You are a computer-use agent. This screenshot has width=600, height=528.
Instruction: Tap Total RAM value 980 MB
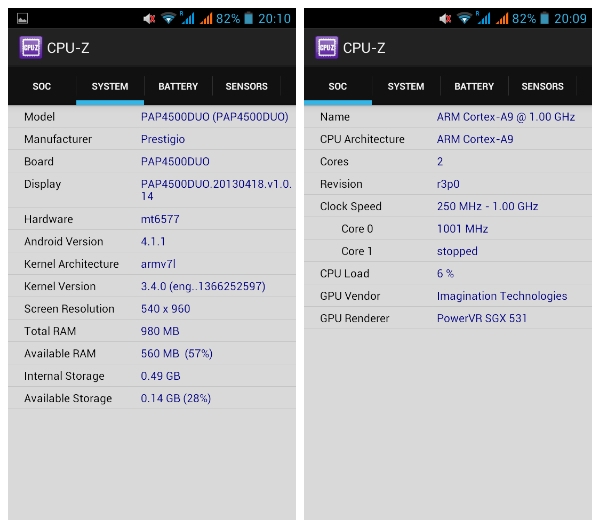point(160,331)
